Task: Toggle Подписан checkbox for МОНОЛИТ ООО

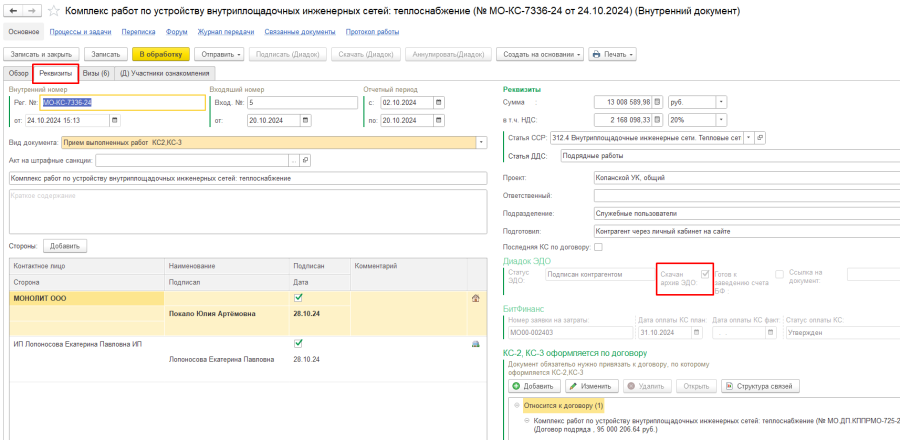Action: coord(298,298)
